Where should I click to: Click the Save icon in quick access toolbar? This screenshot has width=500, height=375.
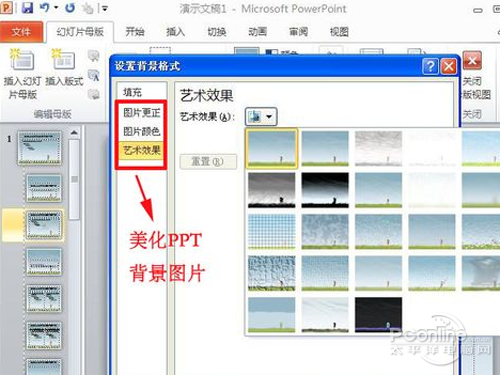(27, 7)
